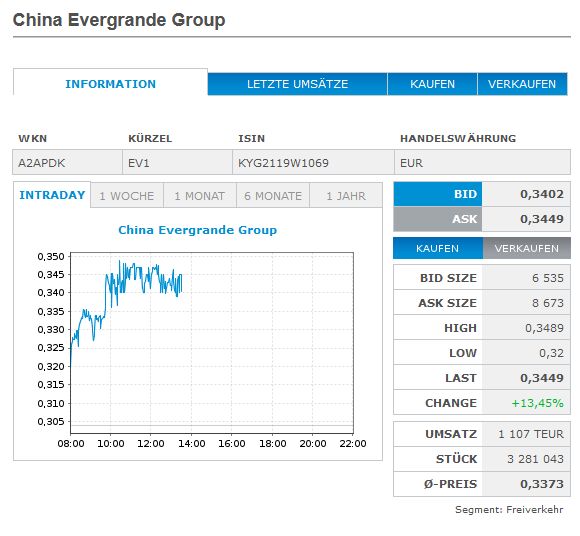Click the blue Kaufen button under Ask
This screenshot has width=580, height=536.
click(x=438, y=248)
